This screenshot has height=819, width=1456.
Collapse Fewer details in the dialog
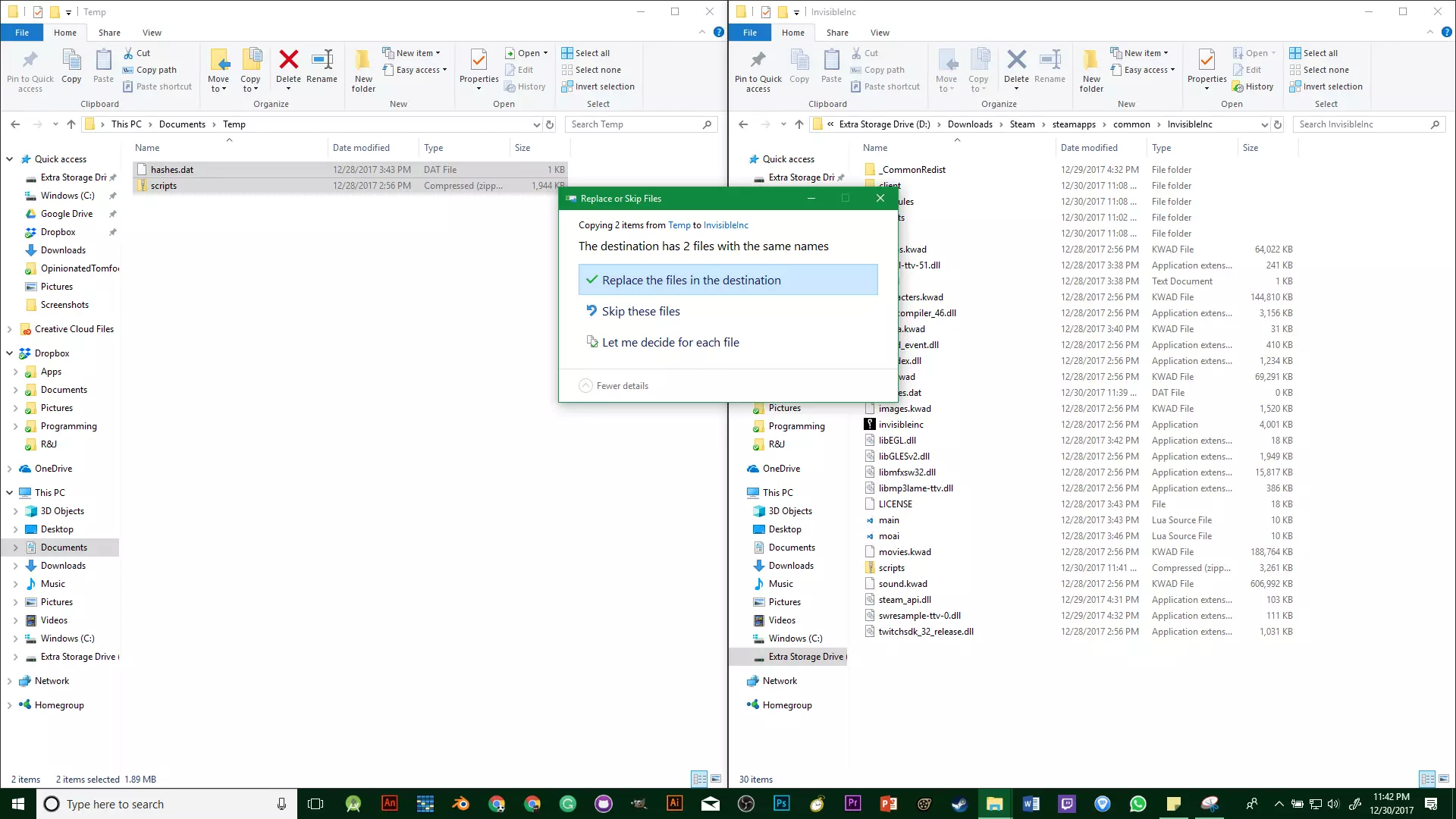[614, 386]
